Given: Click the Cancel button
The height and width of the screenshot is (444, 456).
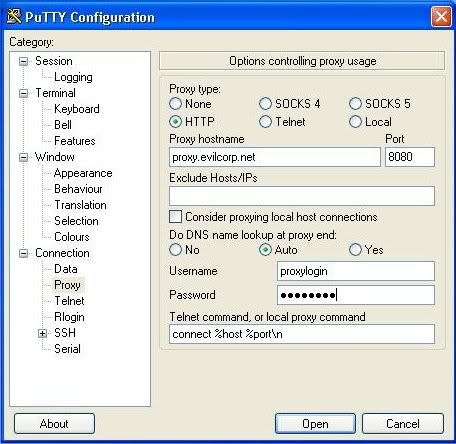Looking at the screenshot, I should point(403,424).
